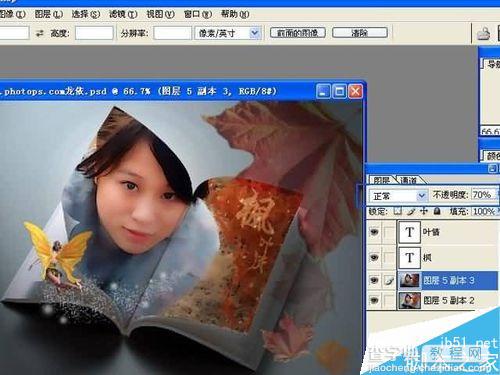Click the palette well icon in options bar

pyautogui.click(x=484, y=33)
